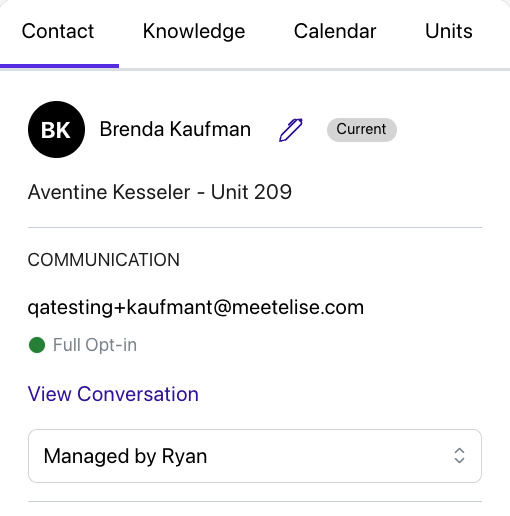The width and height of the screenshot is (510, 516).
Task: Click the meetelise.com domain in the email
Action: coord(298,307)
